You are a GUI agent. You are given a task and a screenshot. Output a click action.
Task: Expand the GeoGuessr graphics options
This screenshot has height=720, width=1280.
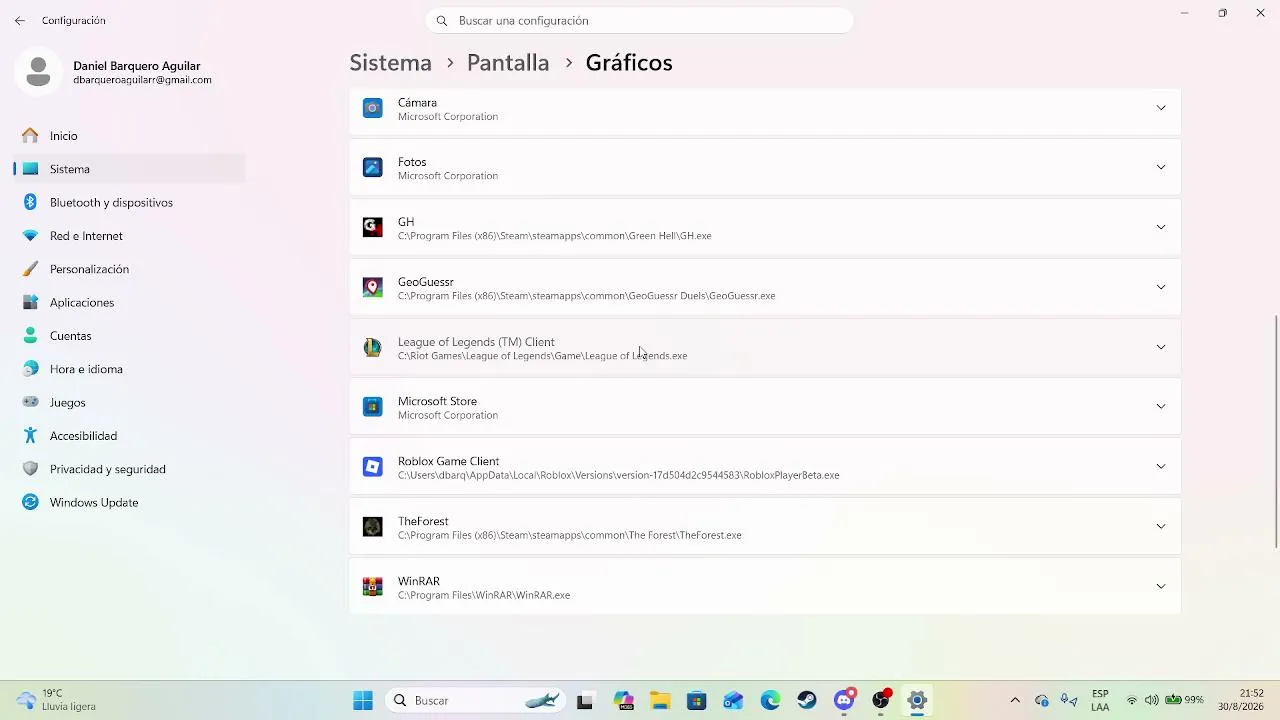click(1161, 287)
